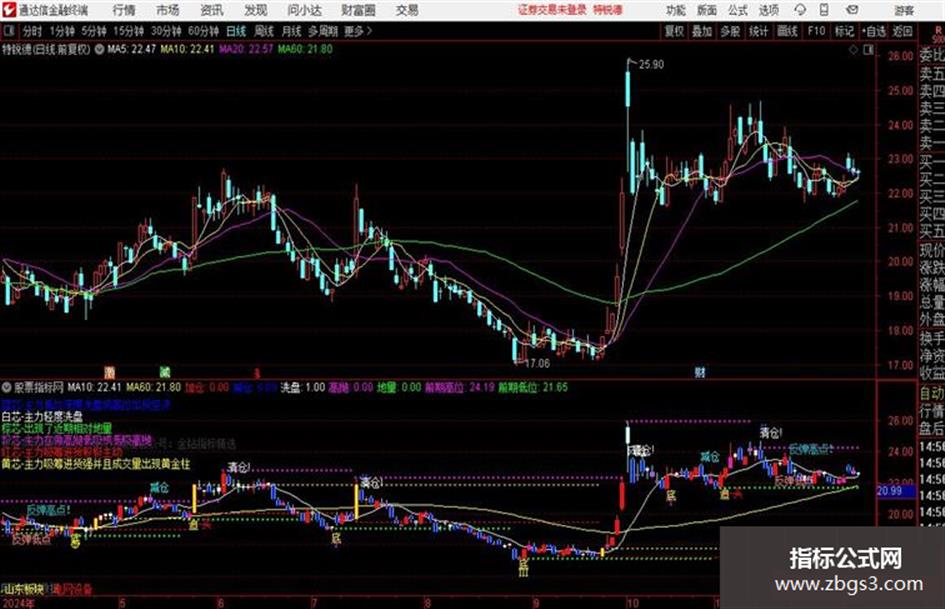Open the mail envelope icon
945x609 pixels.
(x=852, y=10)
